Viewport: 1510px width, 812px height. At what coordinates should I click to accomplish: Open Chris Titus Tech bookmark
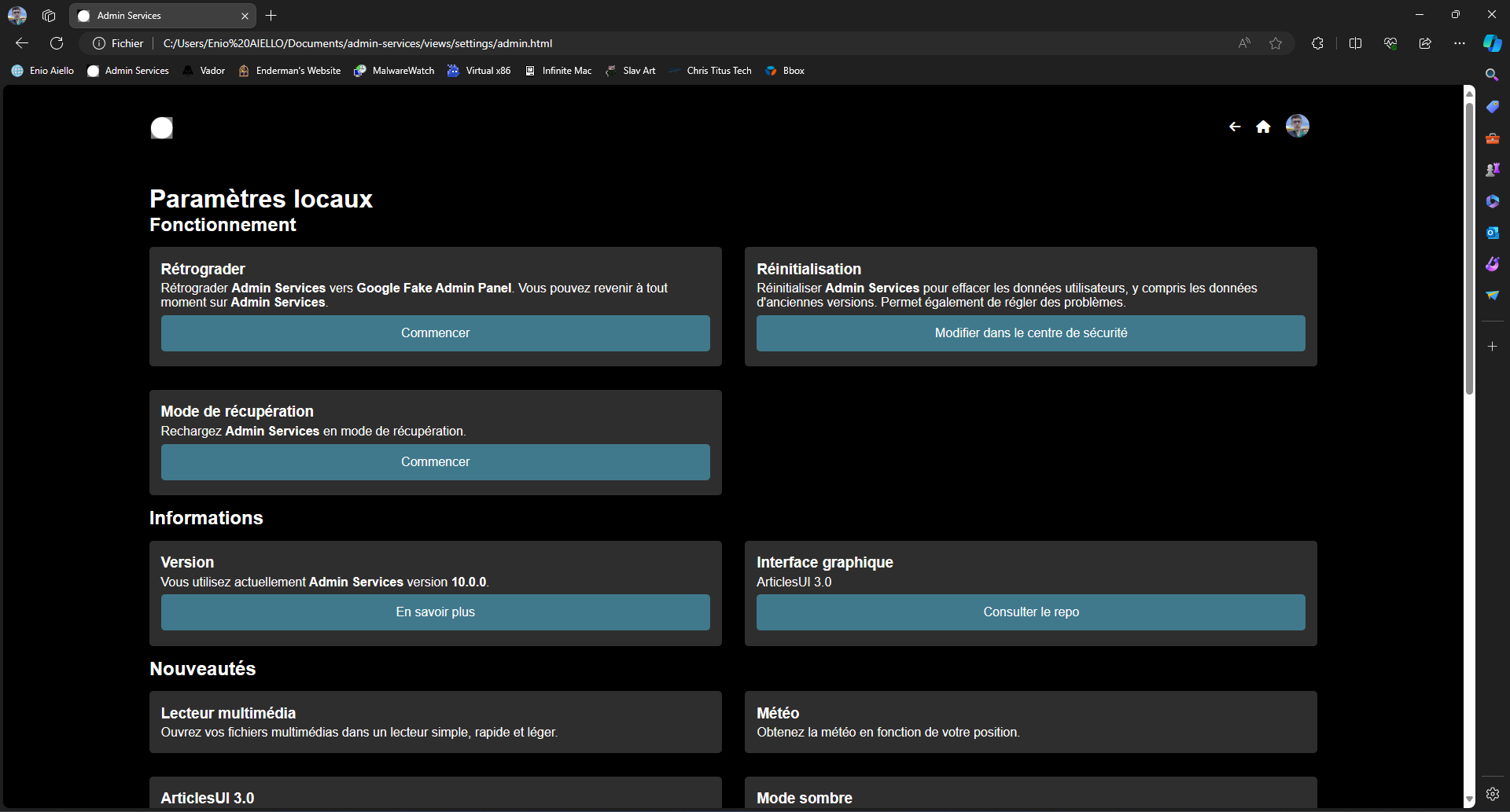[710, 71]
